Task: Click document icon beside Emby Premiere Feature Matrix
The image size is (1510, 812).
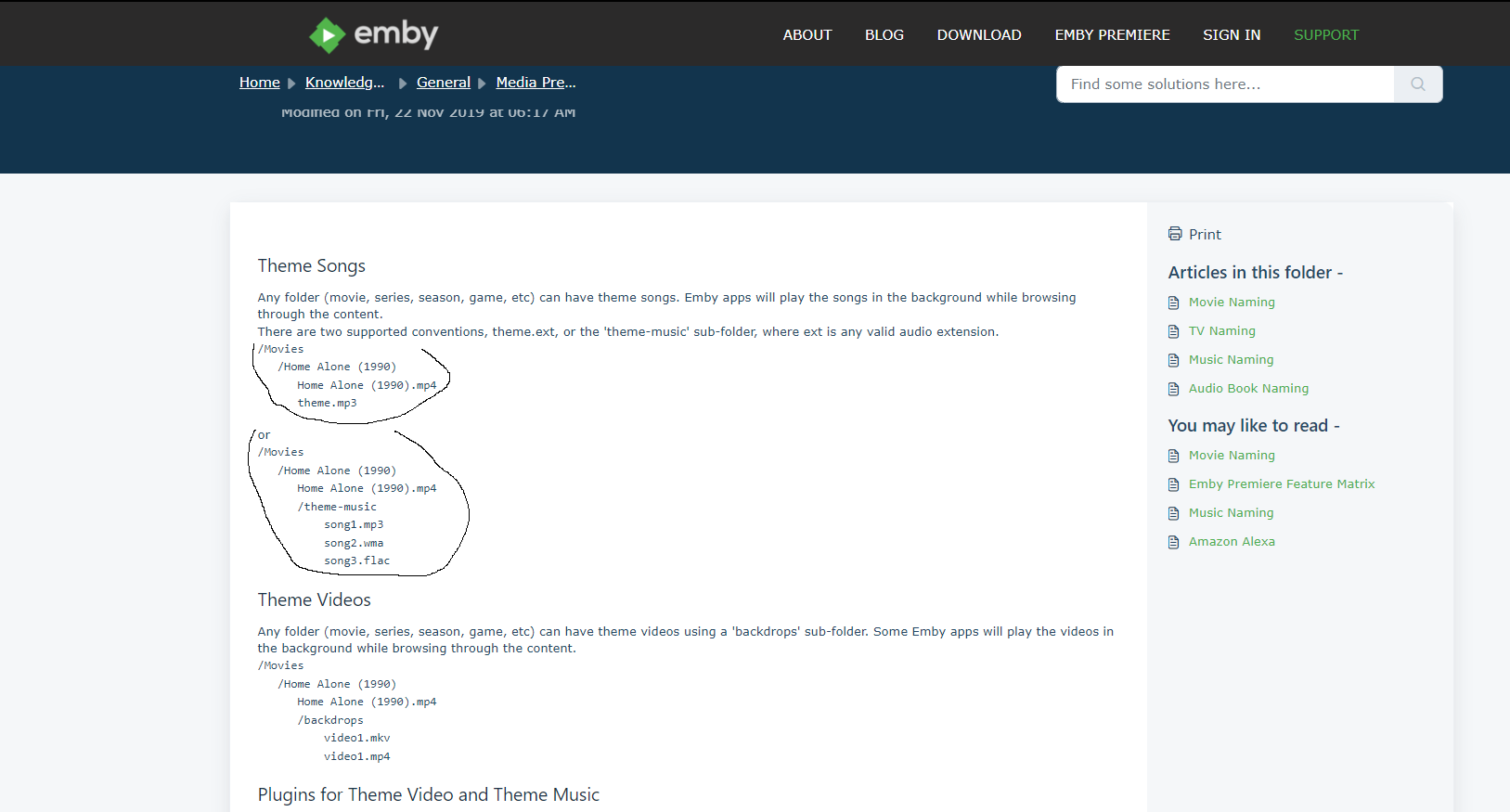Action: pos(1174,484)
